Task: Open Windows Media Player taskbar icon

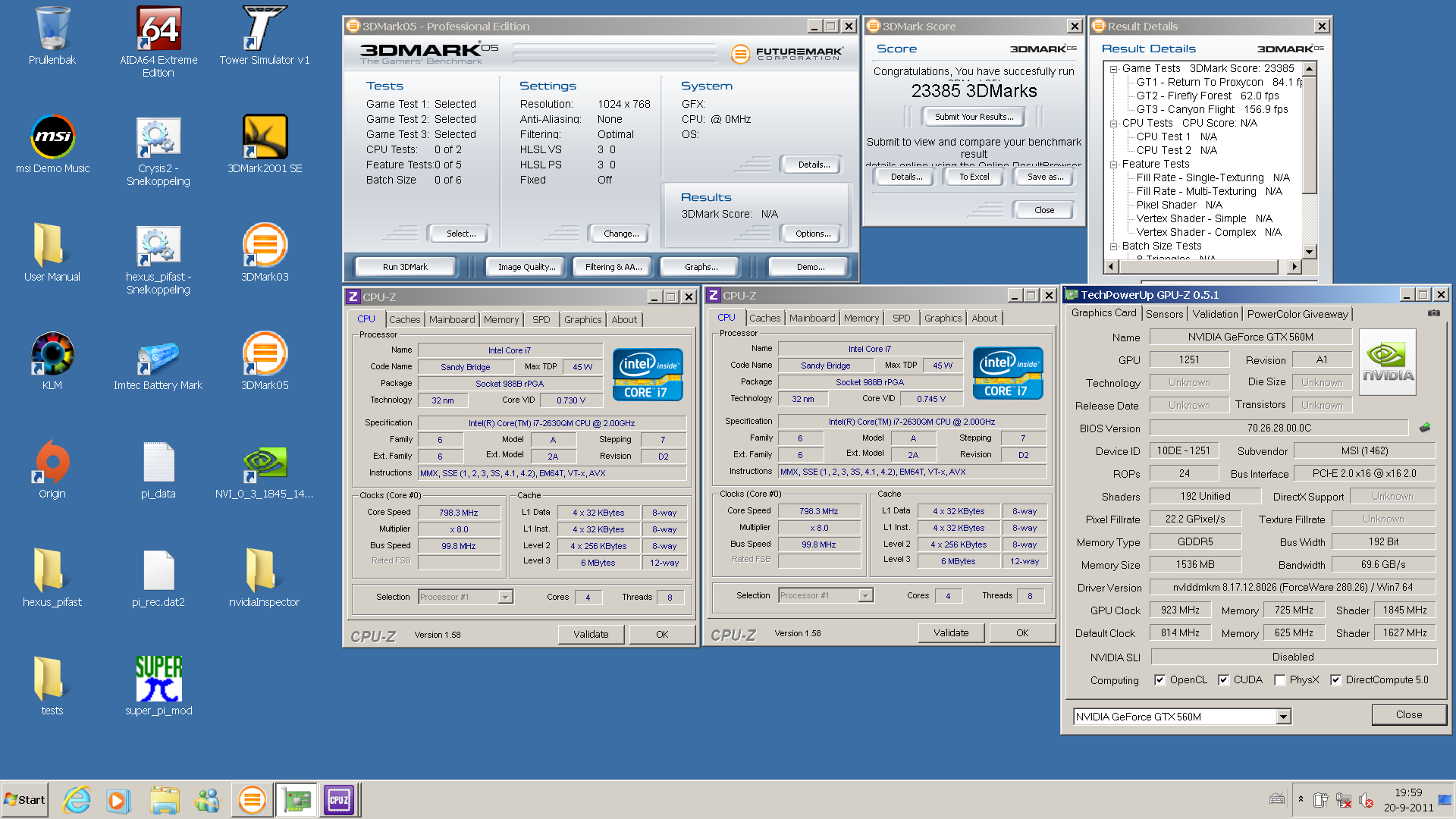Action: (118, 800)
